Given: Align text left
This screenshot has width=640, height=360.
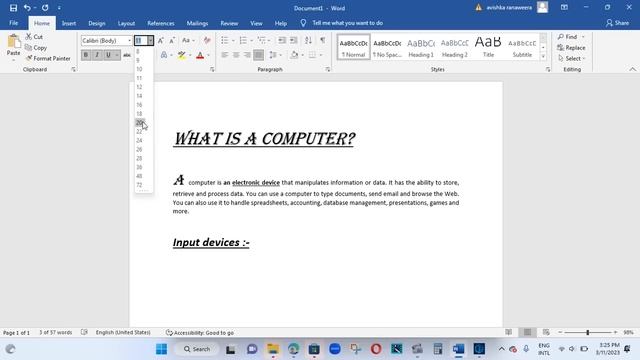Looking at the screenshot, I should tap(225, 55).
